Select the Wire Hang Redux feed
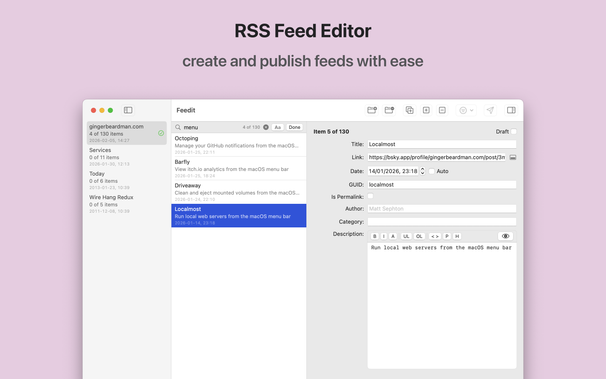Viewport: 606px width, 379px height. [x=127, y=204]
